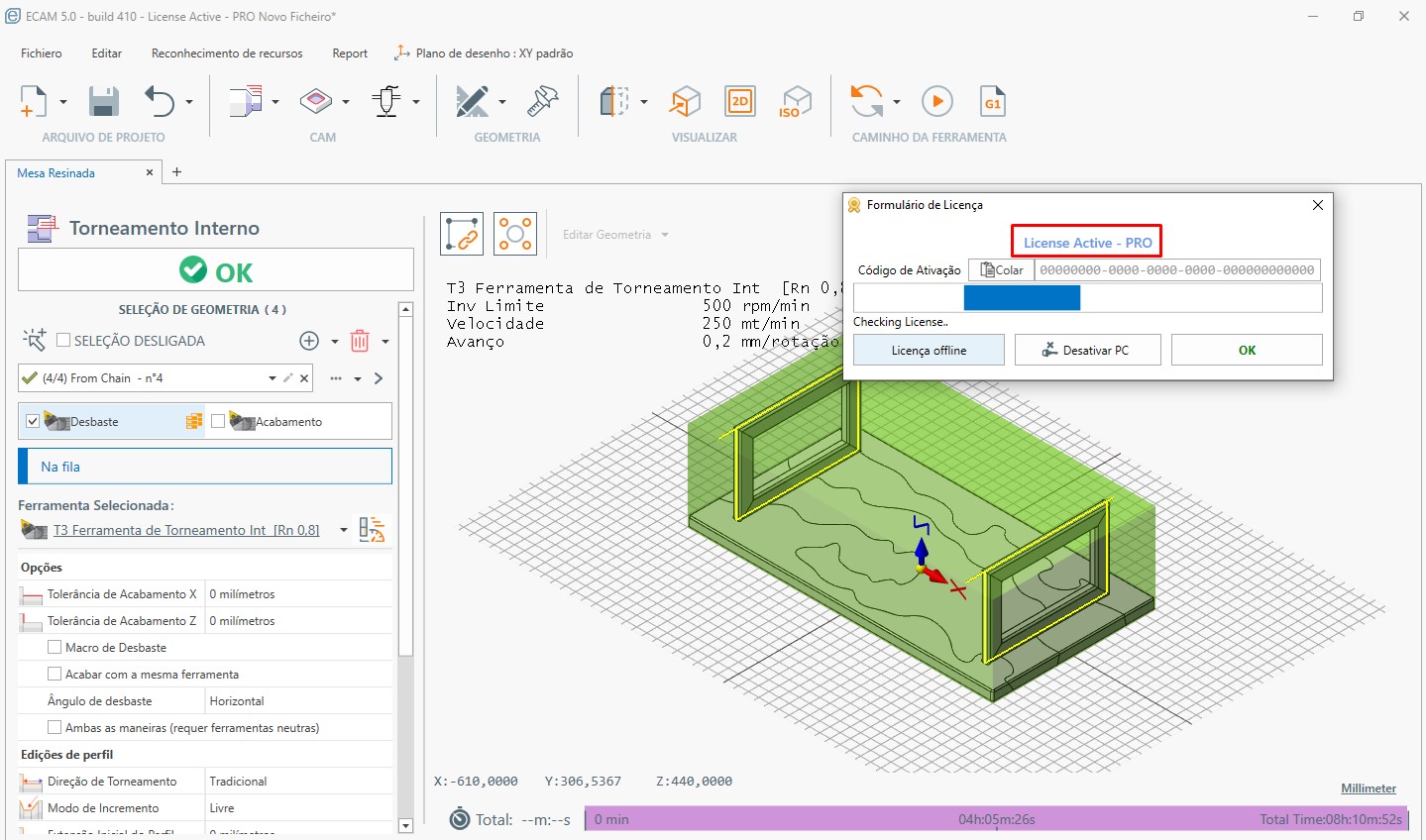Image resolution: width=1426 pixels, height=840 pixels.
Task: Open the trash delete dropdown arrow
Action: 385,342
